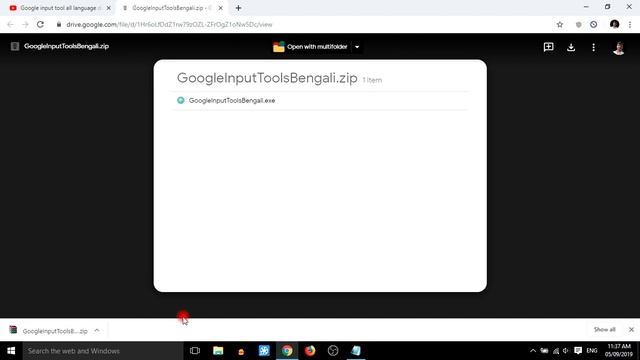Launch File Explorer from the taskbar

(218, 351)
